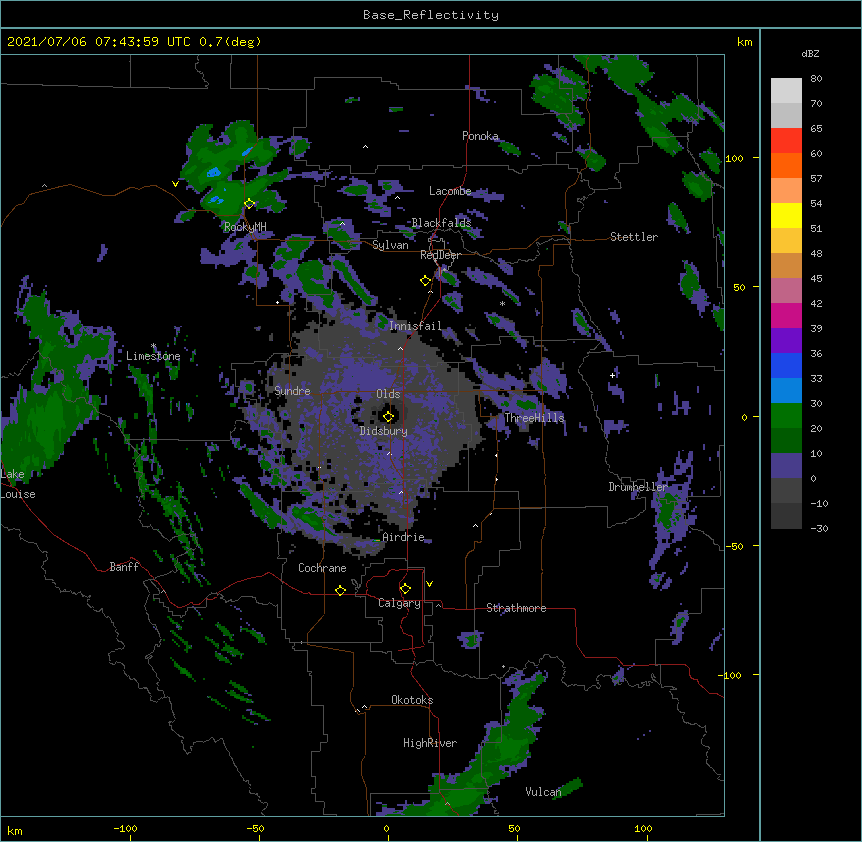Screen dimensions: 862x842
Task: Pick the dark gray swatch between -10 and -30
Action: coord(786,516)
